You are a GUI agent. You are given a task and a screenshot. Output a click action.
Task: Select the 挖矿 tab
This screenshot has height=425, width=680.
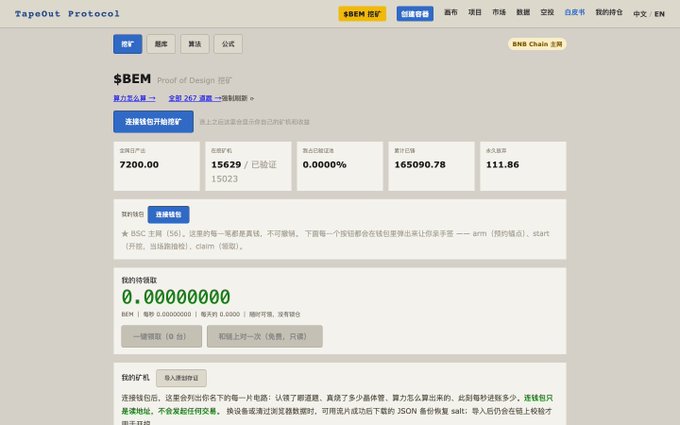128,44
